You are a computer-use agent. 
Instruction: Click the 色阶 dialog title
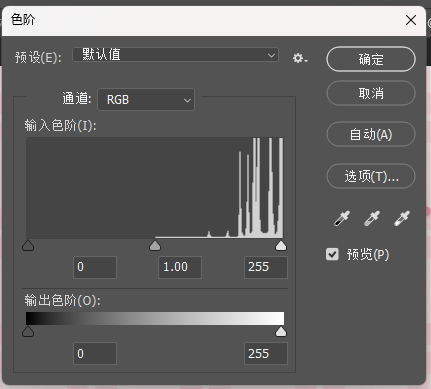pos(23,19)
